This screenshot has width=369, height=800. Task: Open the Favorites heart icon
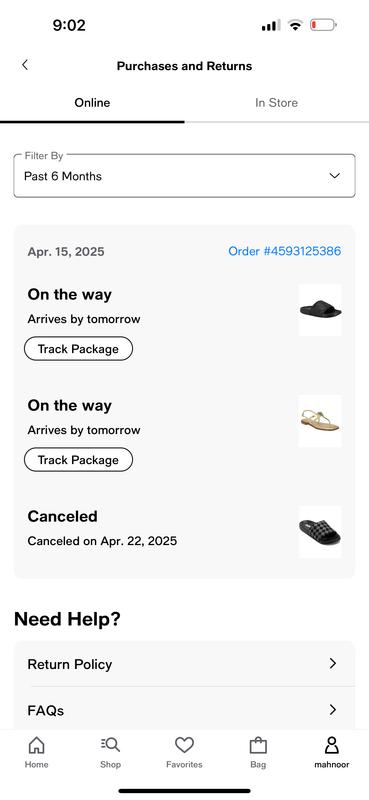(184, 745)
